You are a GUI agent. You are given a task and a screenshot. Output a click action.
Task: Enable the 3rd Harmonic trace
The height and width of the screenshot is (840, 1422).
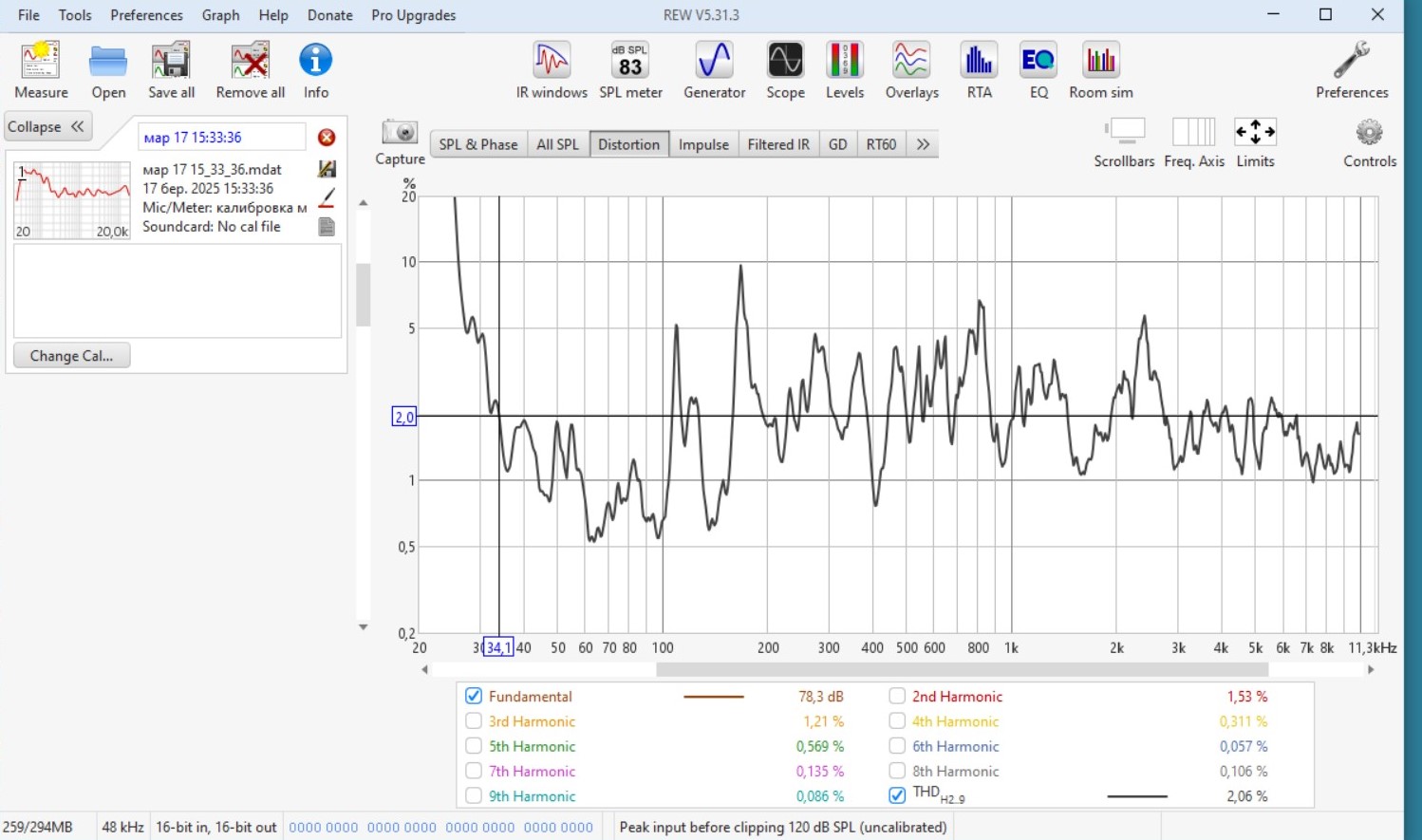point(474,721)
